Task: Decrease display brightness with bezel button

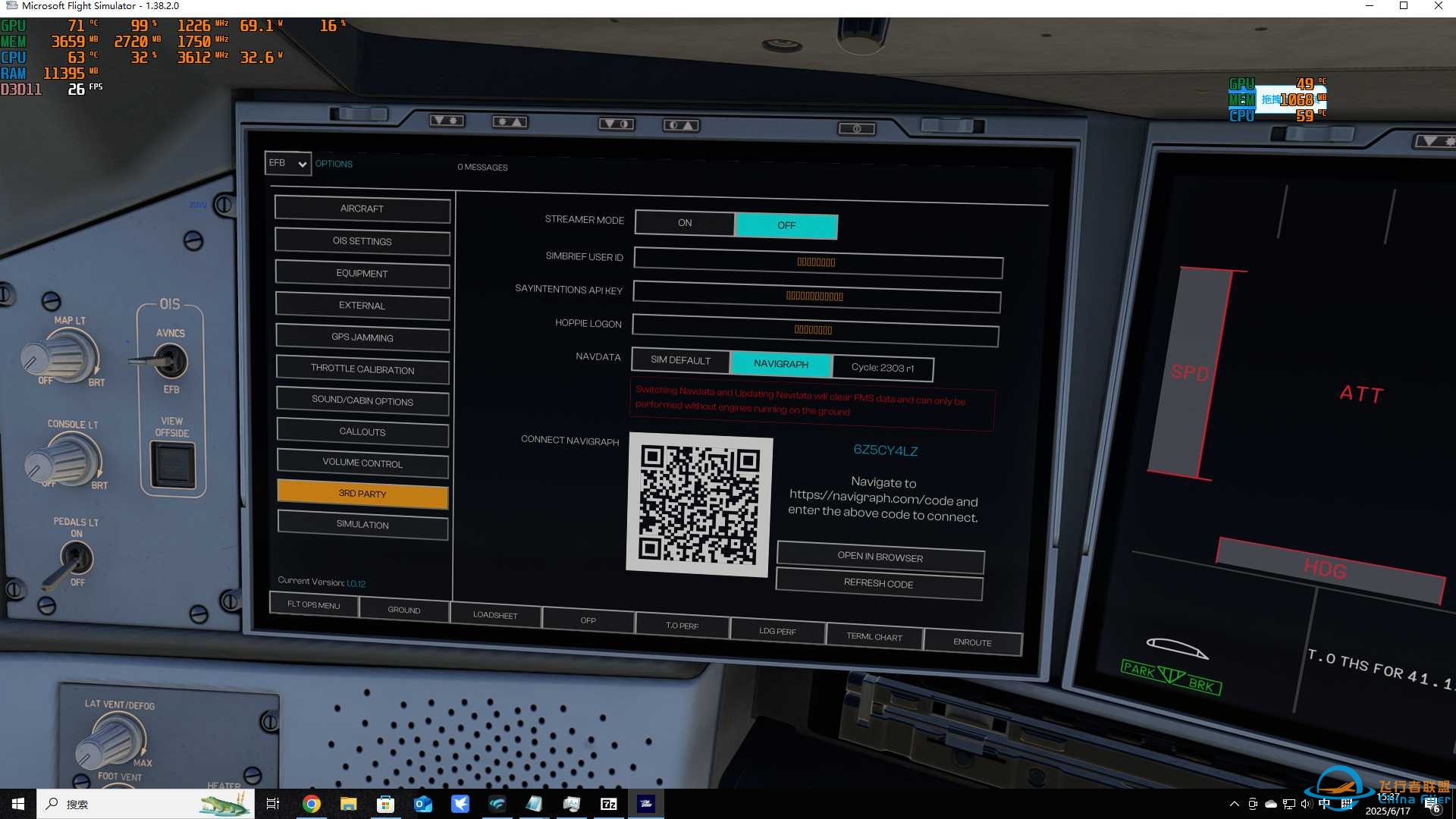Action: pos(447,121)
